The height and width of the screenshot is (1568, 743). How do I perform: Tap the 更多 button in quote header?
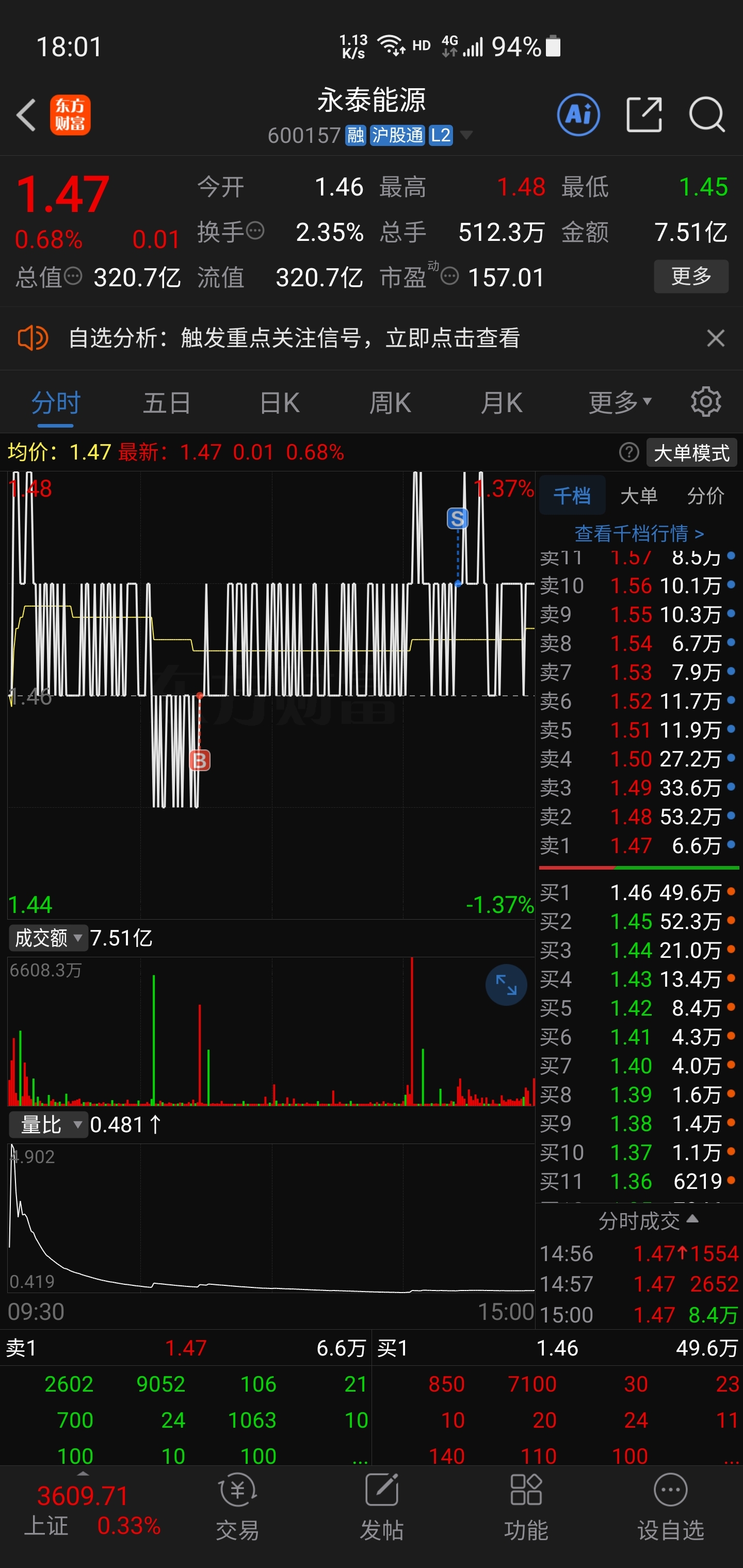691,276
